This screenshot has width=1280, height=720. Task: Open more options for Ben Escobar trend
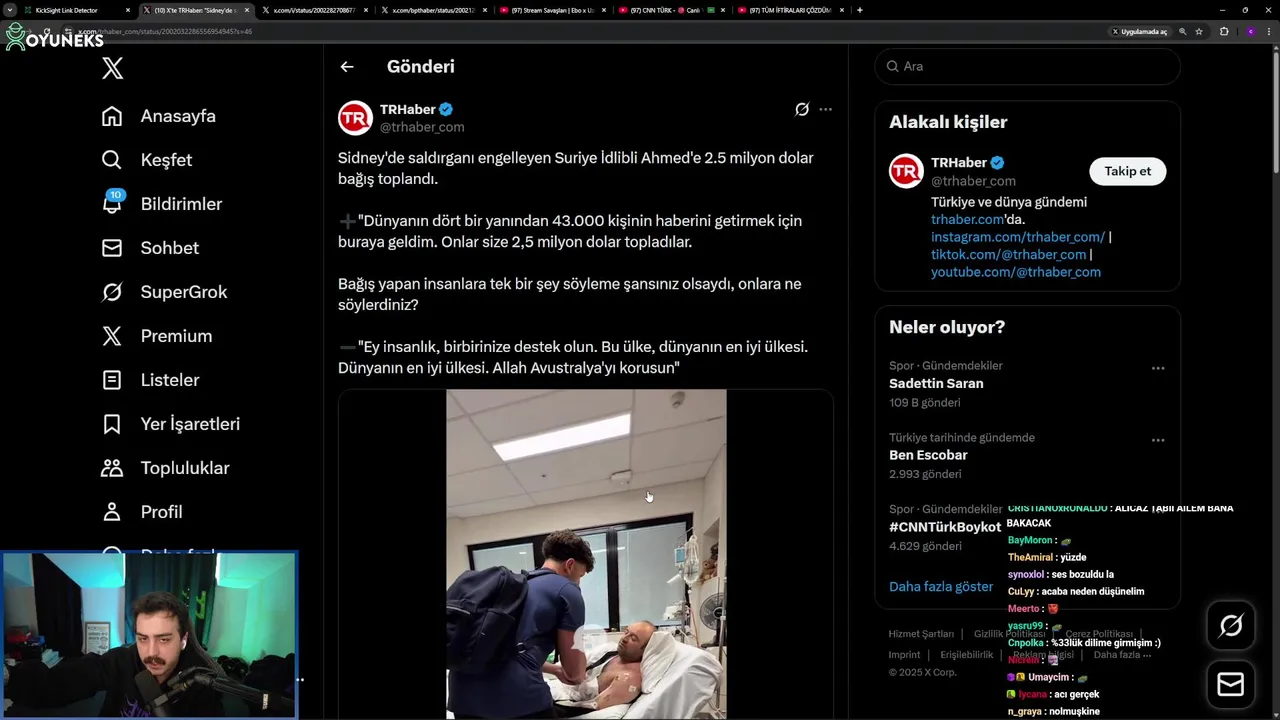tap(1158, 440)
